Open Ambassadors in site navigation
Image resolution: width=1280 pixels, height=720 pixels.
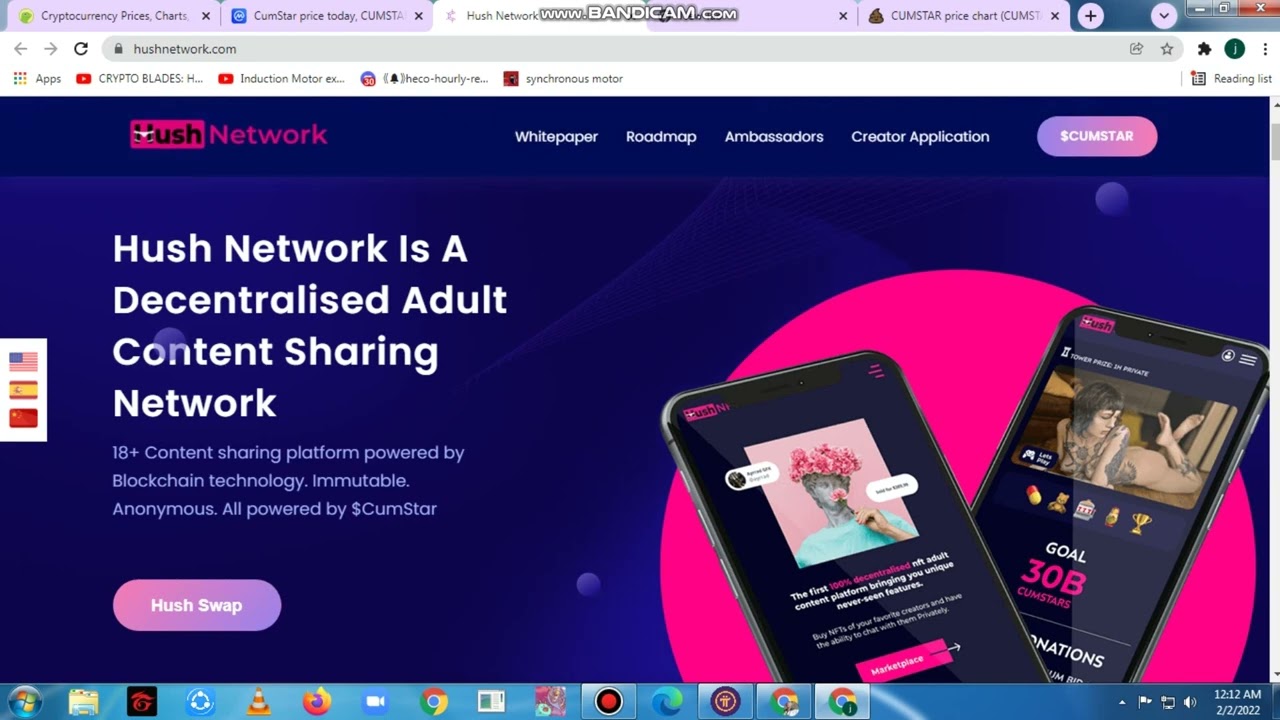[774, 137]
